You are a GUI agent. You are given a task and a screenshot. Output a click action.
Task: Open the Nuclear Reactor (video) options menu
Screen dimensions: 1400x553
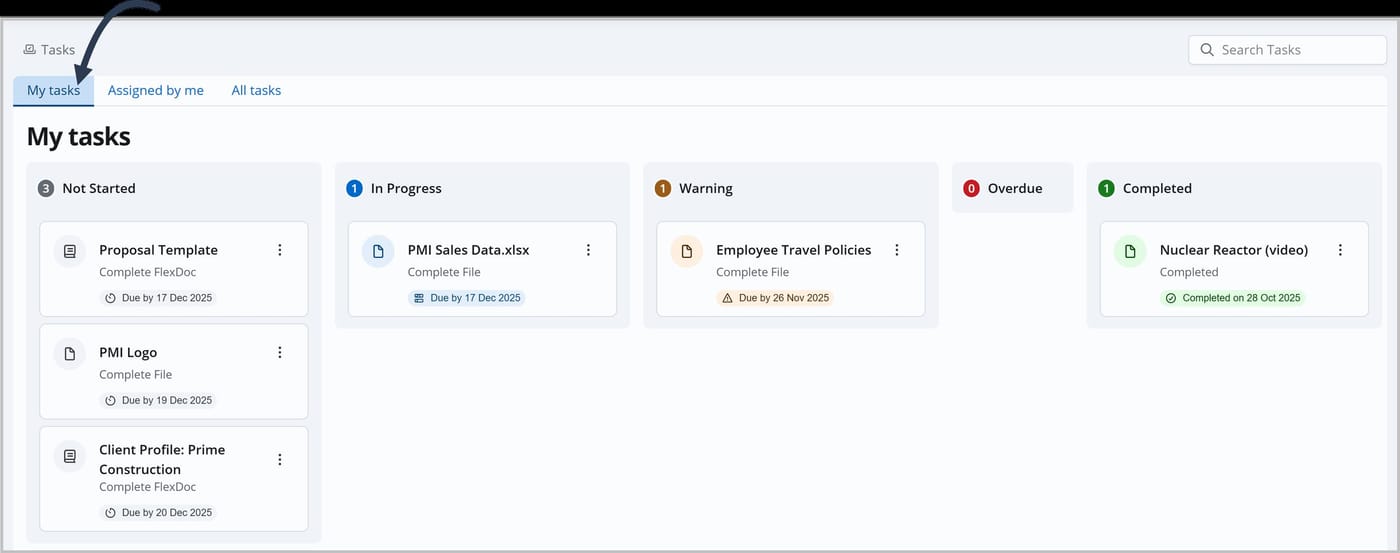1340,250
